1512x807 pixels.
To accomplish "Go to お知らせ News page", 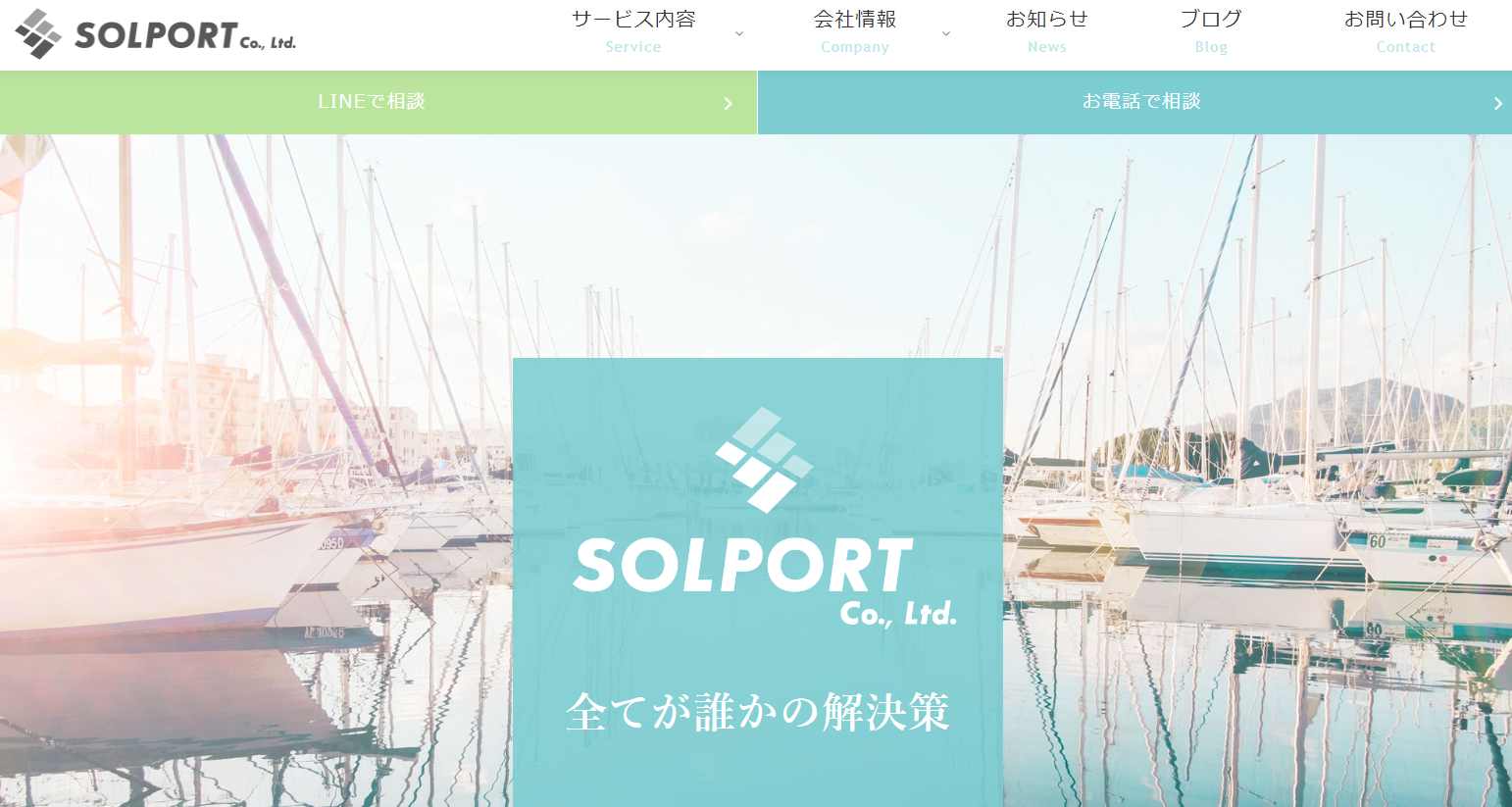I will [x=1047, y=32].
